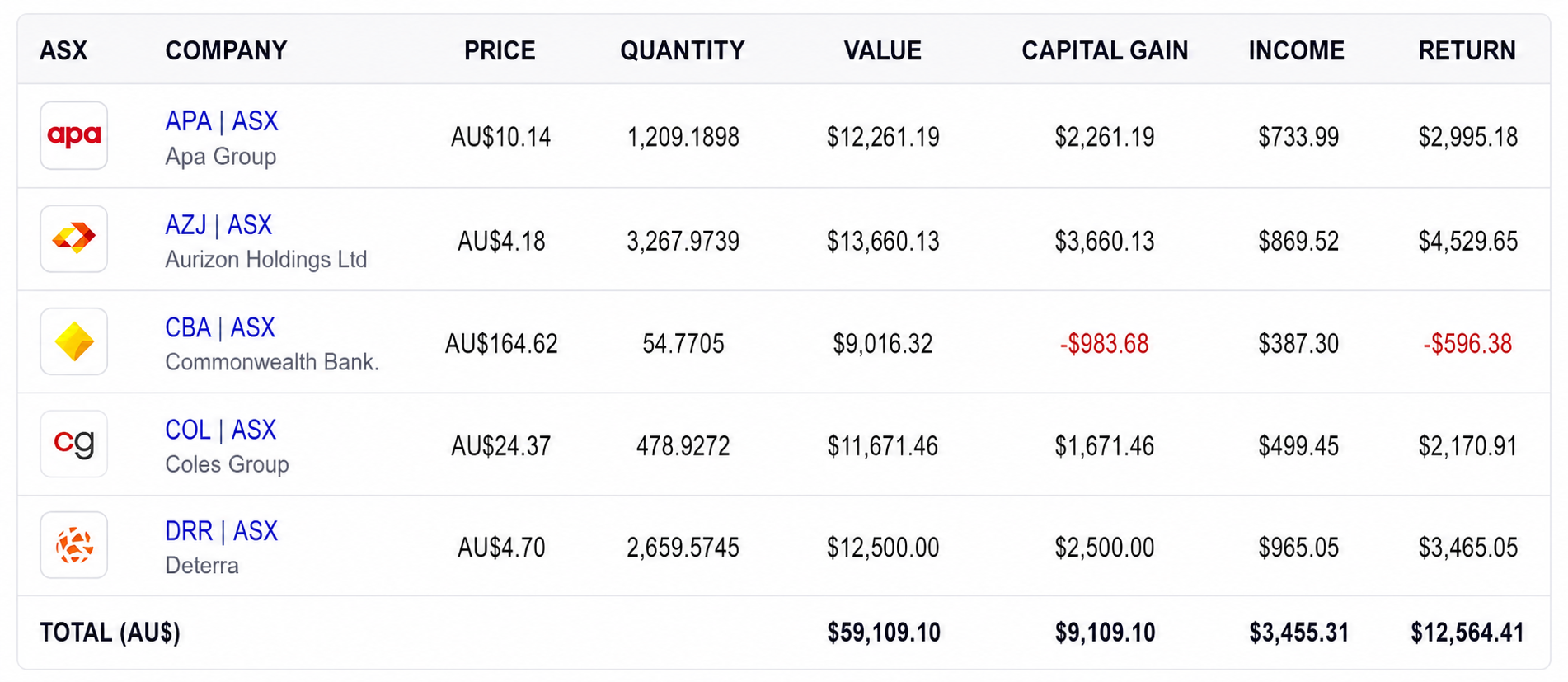Viewport: 1568px width, 682px height.
Task: Select the Apa Group company name
Action: coord(220,157)
